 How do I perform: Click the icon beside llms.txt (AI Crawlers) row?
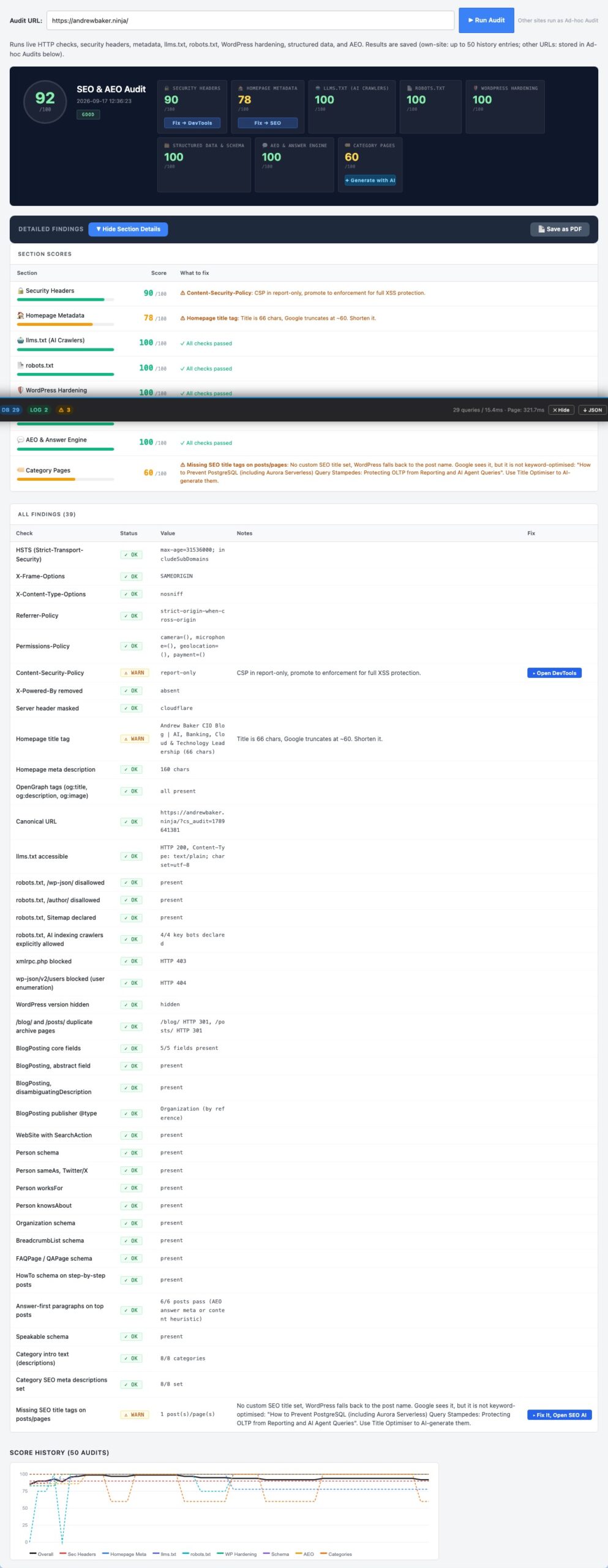click(x=21, y=341)
